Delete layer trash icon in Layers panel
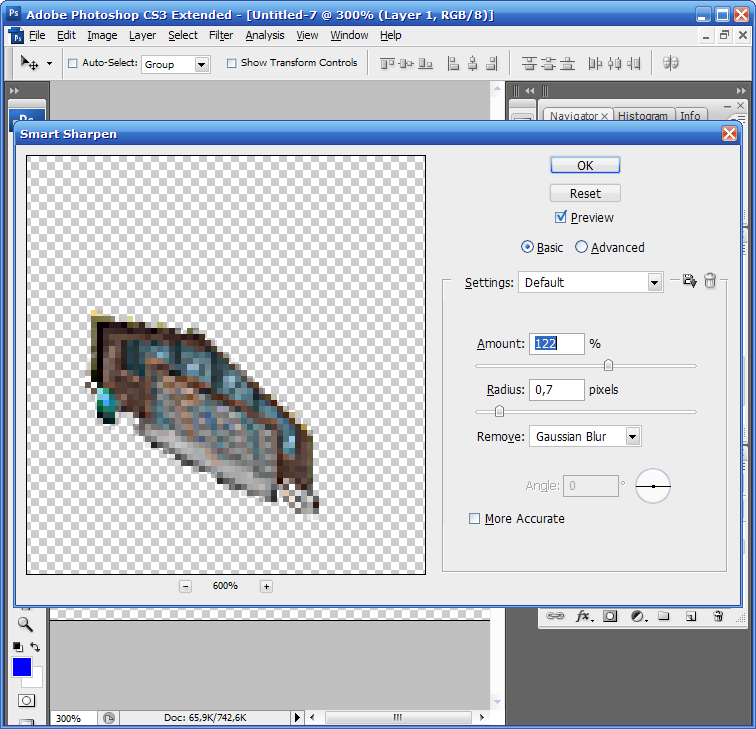This screenshot has height=729, width=756. [x=718, y=616]
